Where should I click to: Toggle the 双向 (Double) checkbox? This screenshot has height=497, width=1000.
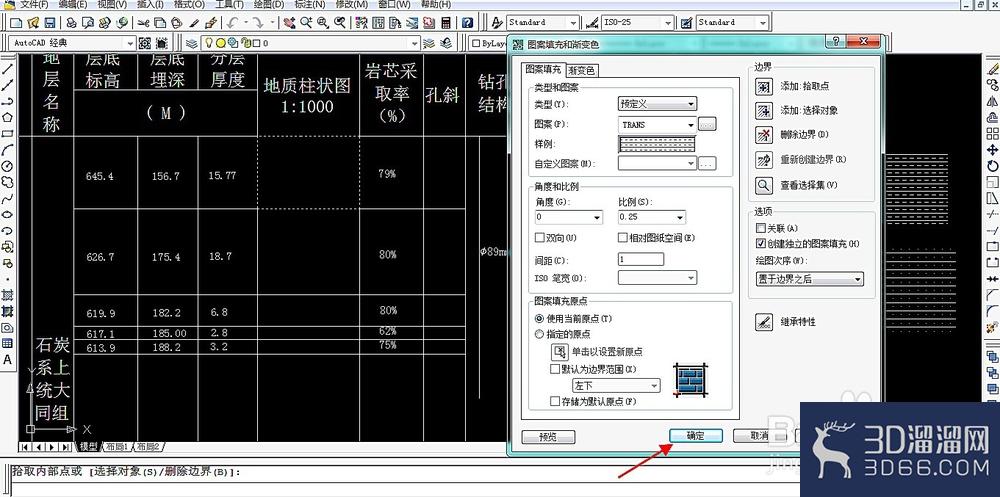(x=540, y=238)
